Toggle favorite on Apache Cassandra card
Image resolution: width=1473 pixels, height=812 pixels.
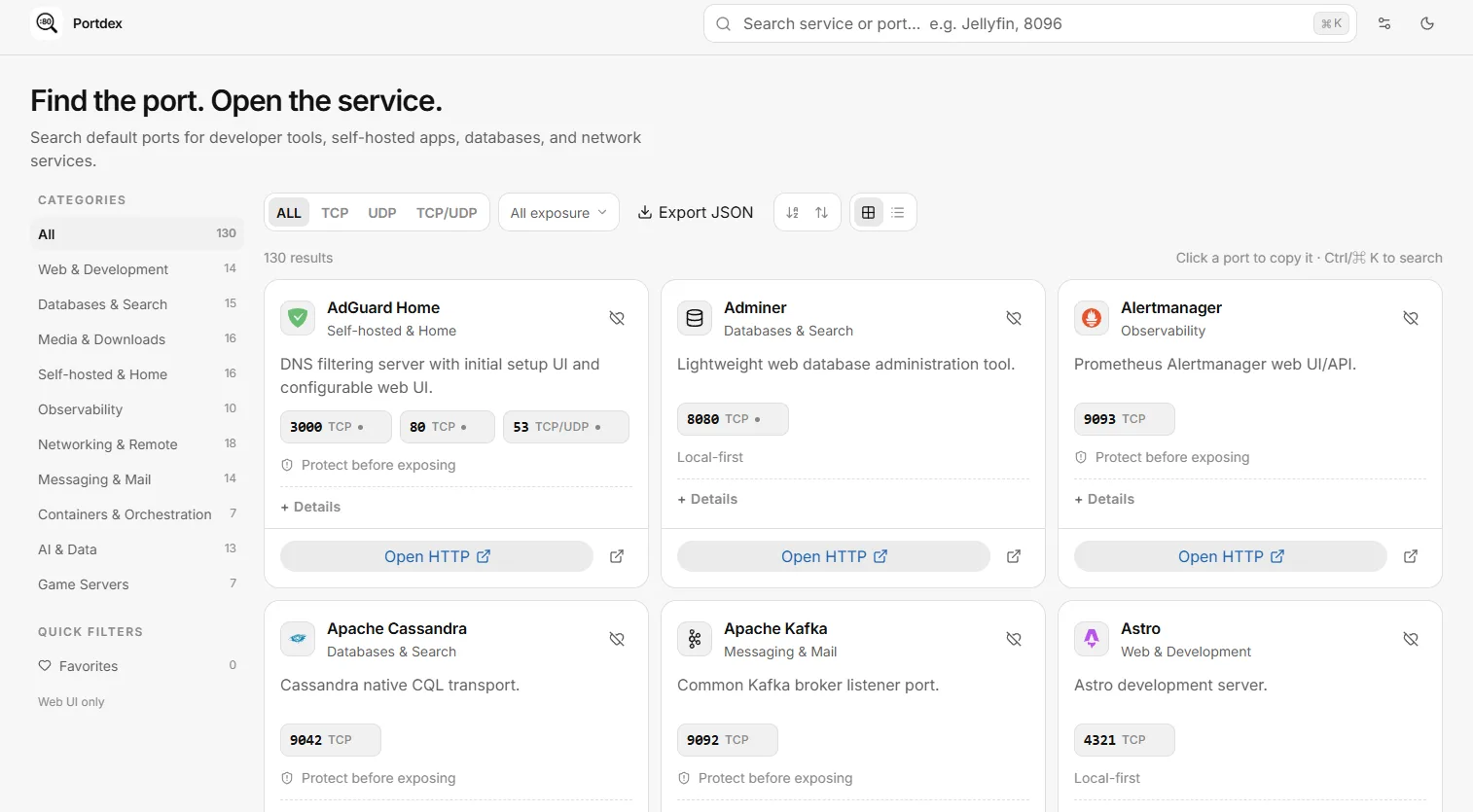(x=617, y=639)
